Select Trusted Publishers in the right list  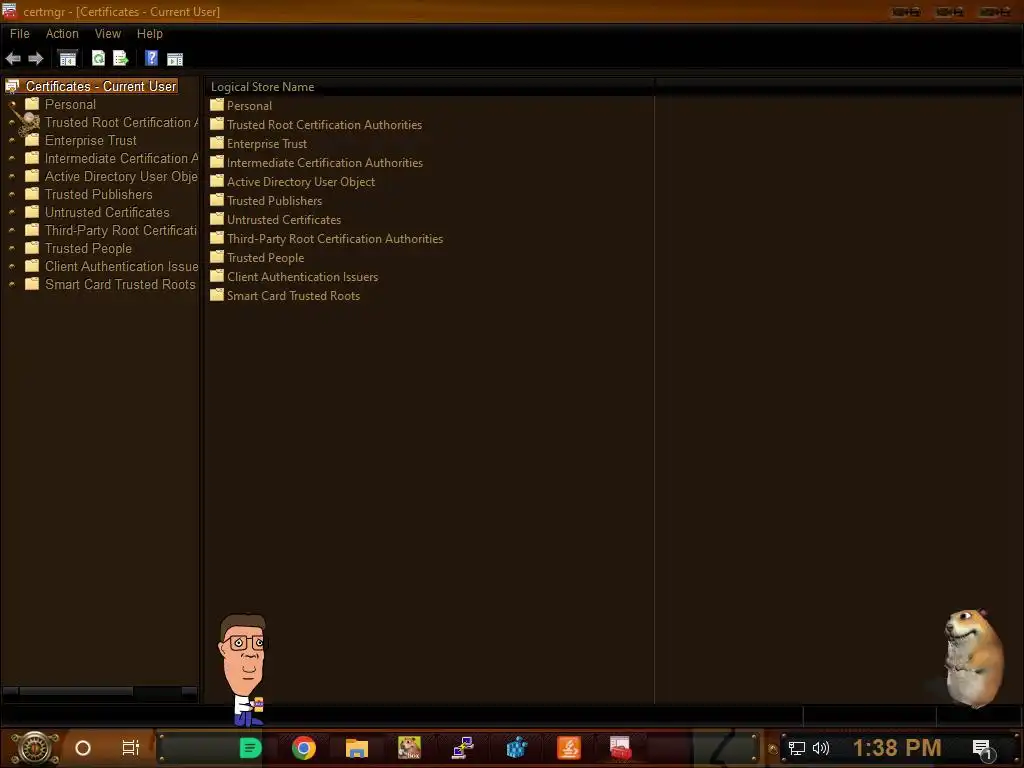point(274,200)
